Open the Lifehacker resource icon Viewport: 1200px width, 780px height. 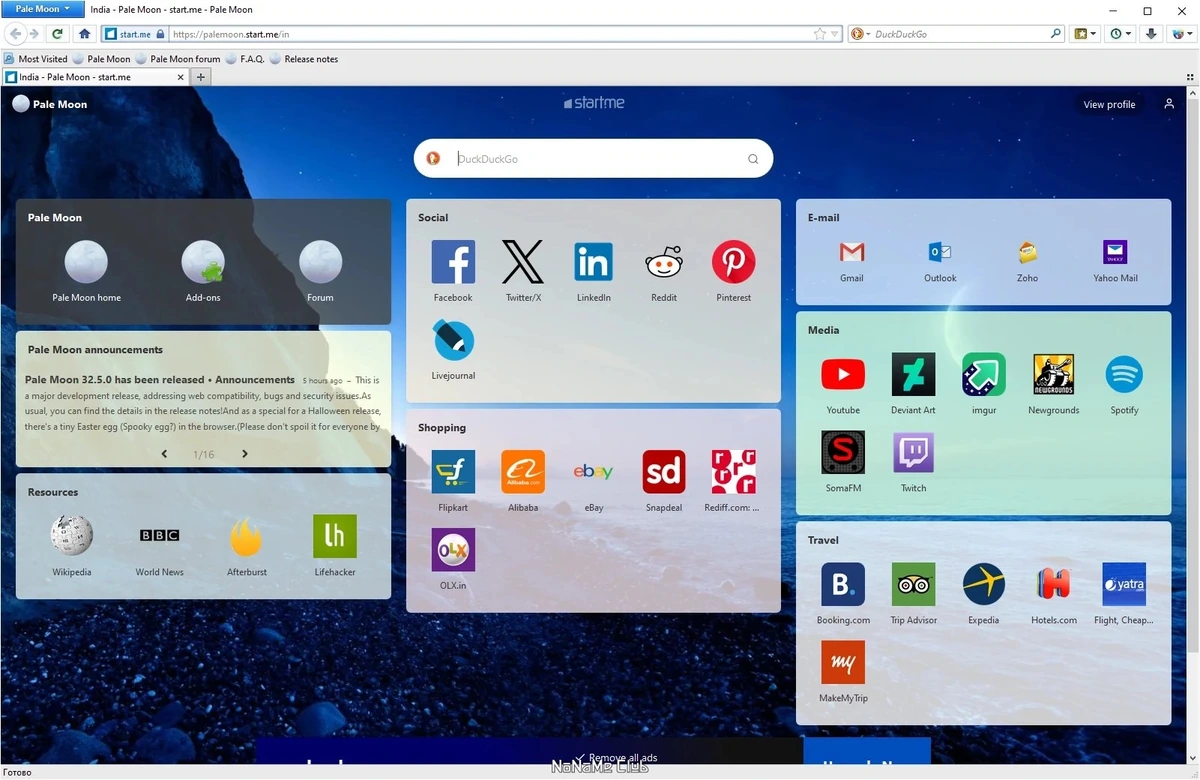coord(335,536)
